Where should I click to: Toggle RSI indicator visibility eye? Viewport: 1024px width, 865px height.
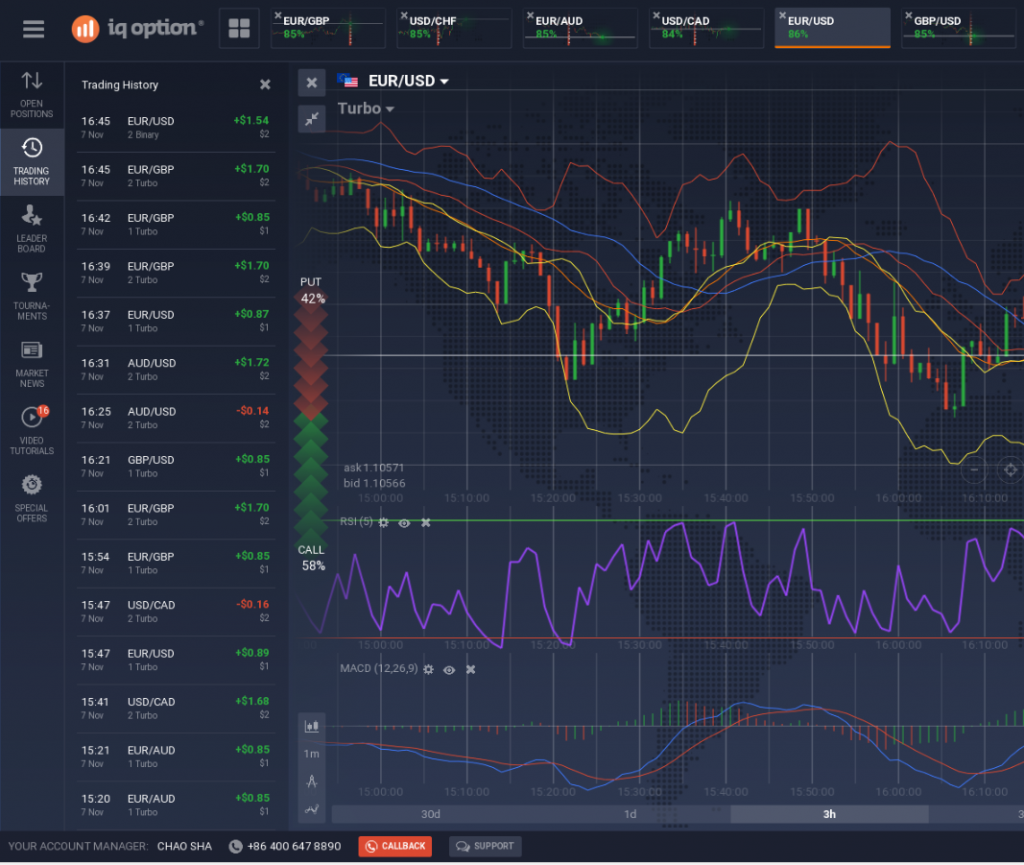click(404, 523)
